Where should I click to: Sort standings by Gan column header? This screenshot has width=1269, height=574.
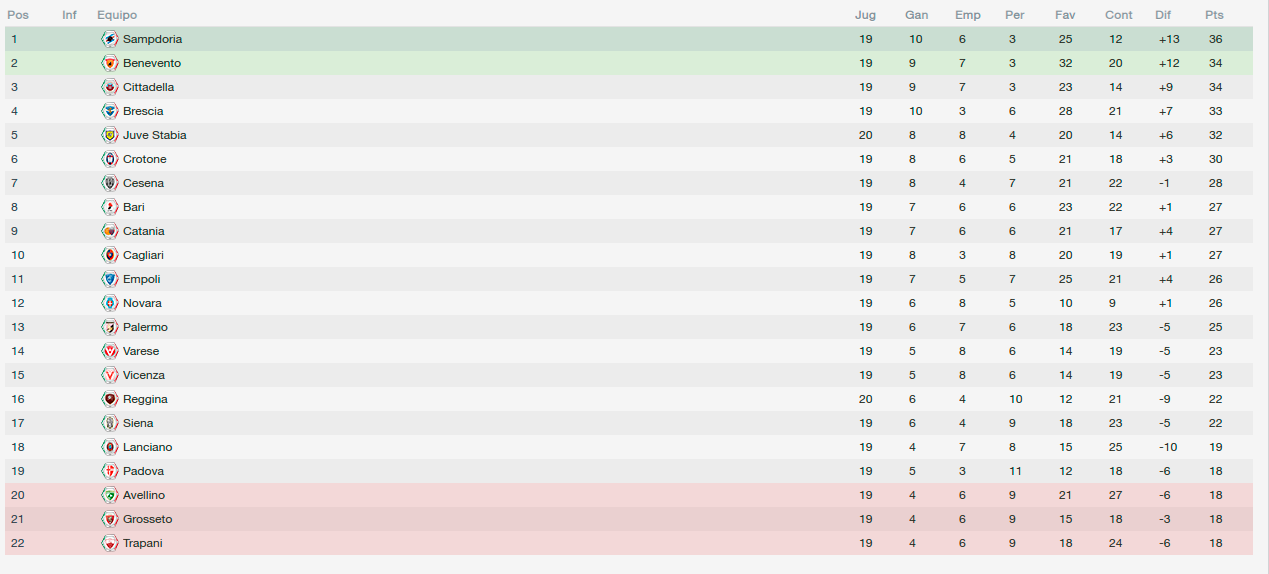tap(916, 15)
